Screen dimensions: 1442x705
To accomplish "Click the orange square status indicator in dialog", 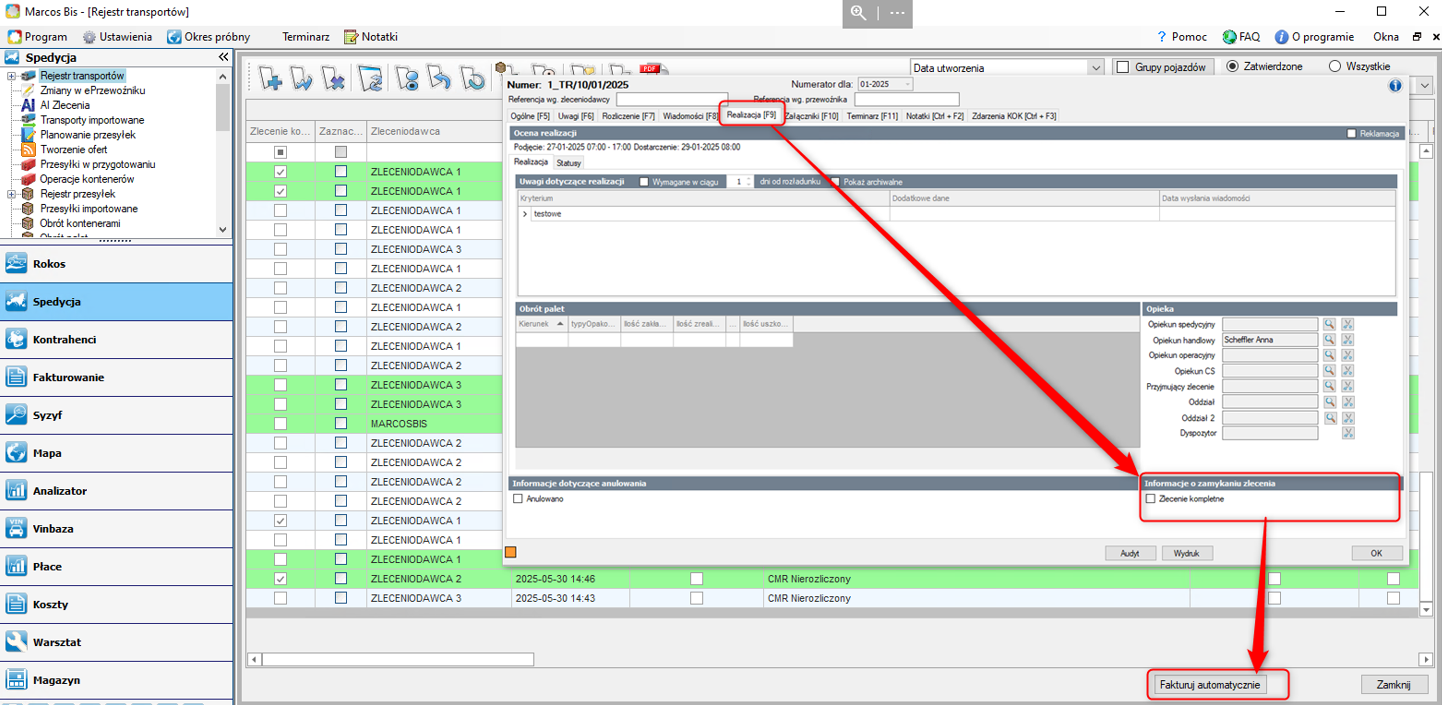I will [511, 552].
